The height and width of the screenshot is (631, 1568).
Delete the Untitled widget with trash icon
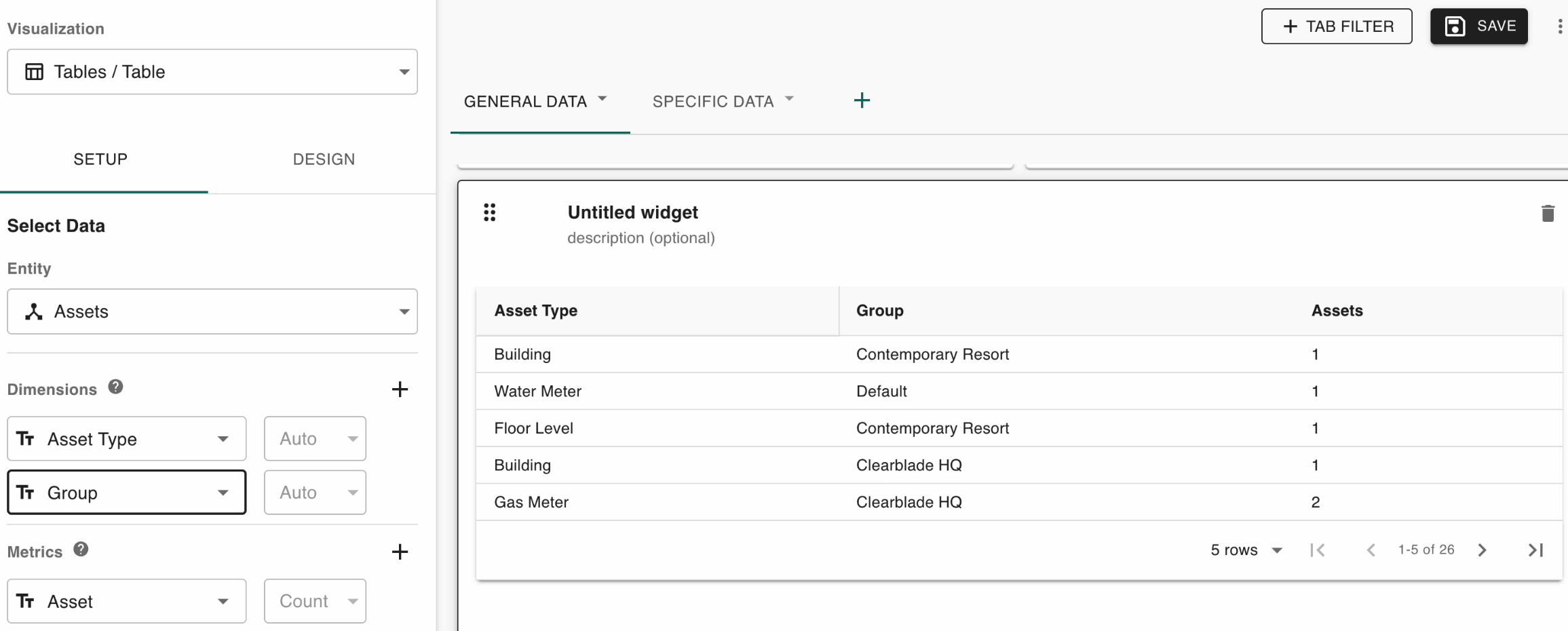(1547, 214)
